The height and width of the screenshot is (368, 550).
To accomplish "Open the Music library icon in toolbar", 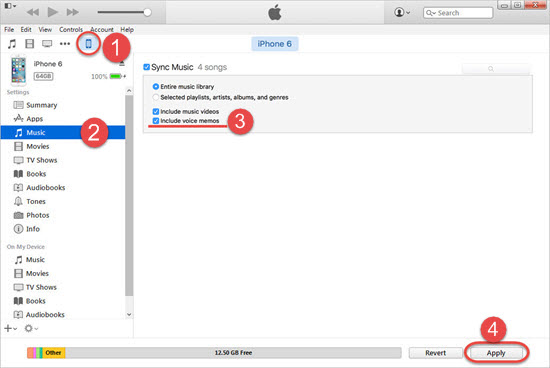I will click(x=12, y=44).
